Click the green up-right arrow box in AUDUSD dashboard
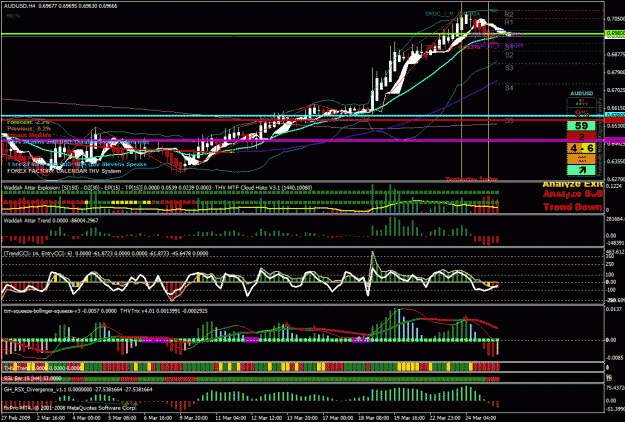This screenshot has width=625, height=422. click(x=581, y=171)
